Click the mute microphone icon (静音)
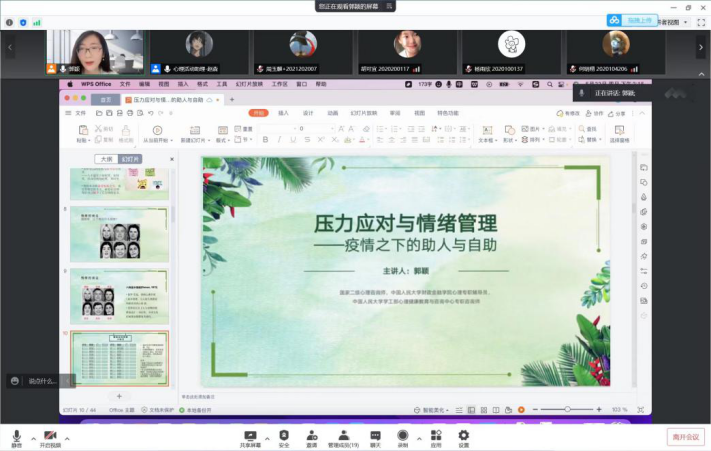Viewport: 711px width, 451px height. [16, 436]
